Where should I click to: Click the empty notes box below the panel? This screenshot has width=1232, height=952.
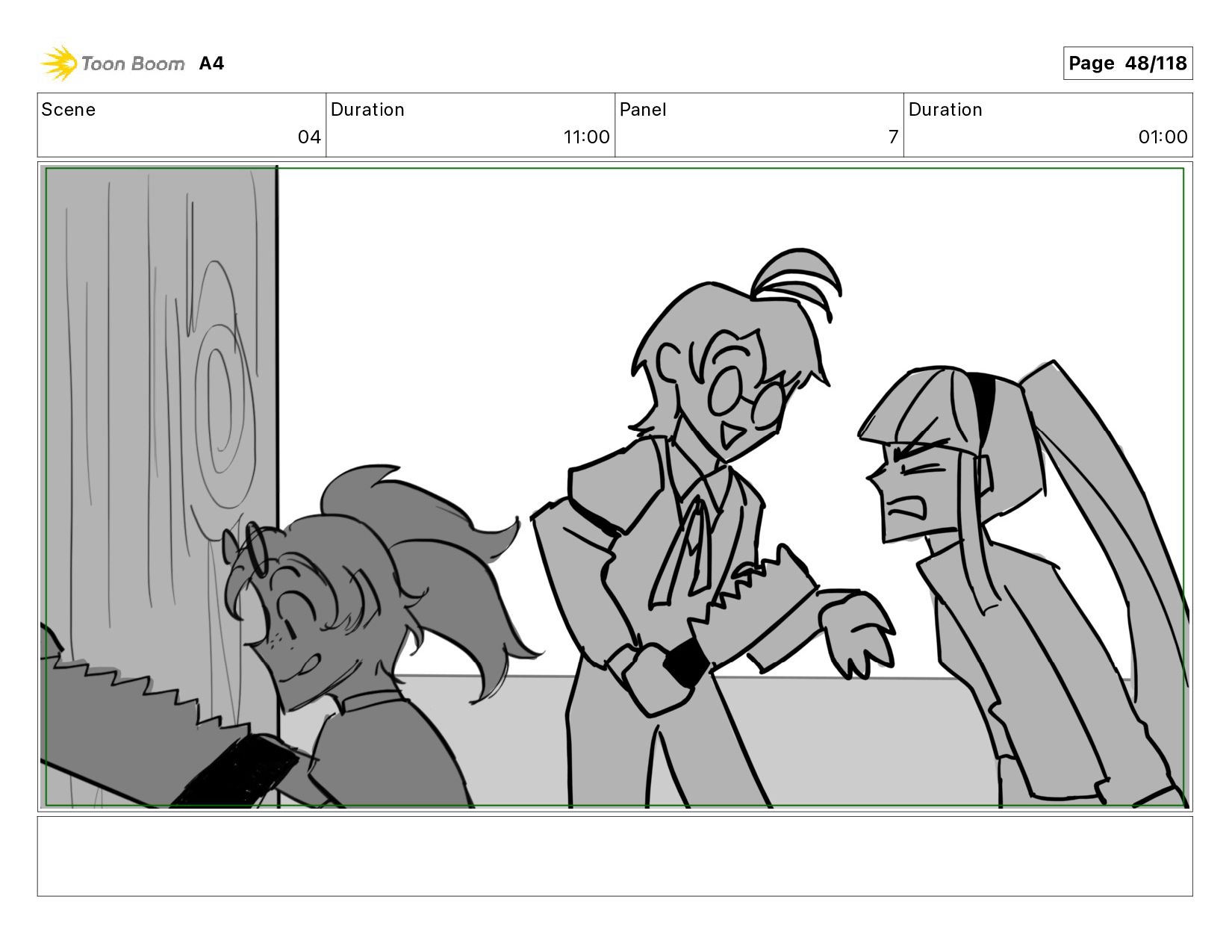[x=615, y=856]
